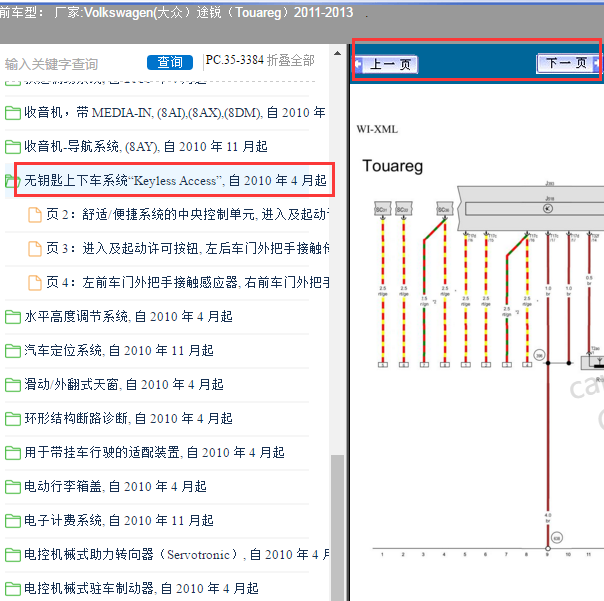
Task: Click PC.35-3384 code label
Action: [x=235, y=60]
